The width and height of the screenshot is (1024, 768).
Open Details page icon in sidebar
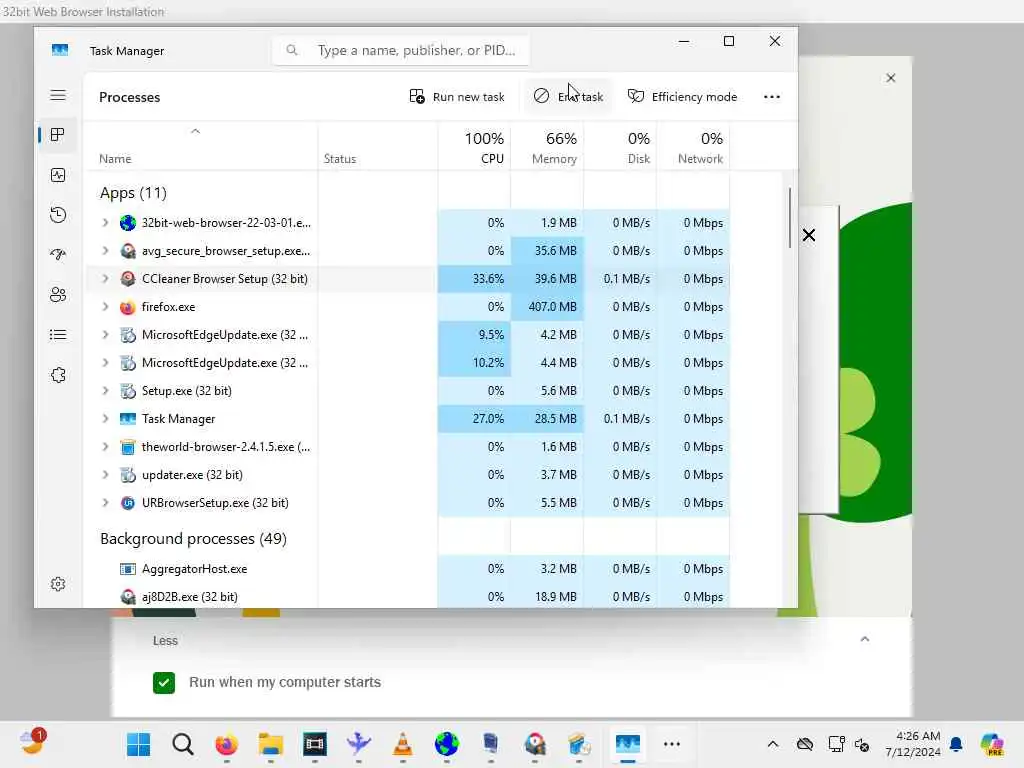click(58, 335)
